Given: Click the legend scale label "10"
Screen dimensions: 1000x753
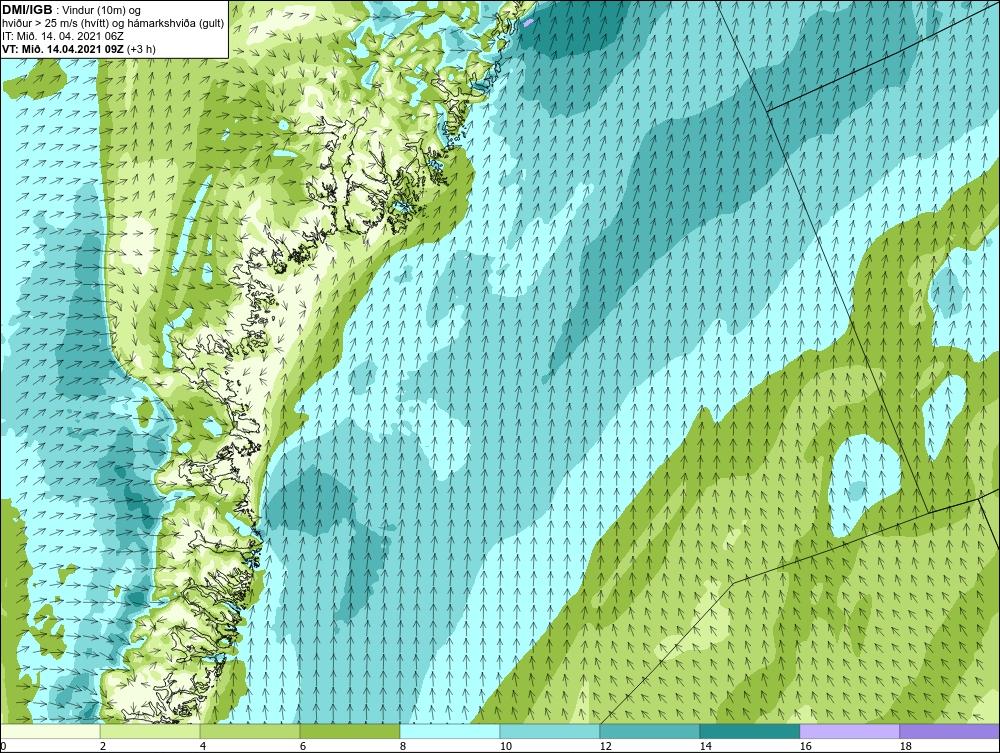Looking at the screenshot, I should 505,746.
